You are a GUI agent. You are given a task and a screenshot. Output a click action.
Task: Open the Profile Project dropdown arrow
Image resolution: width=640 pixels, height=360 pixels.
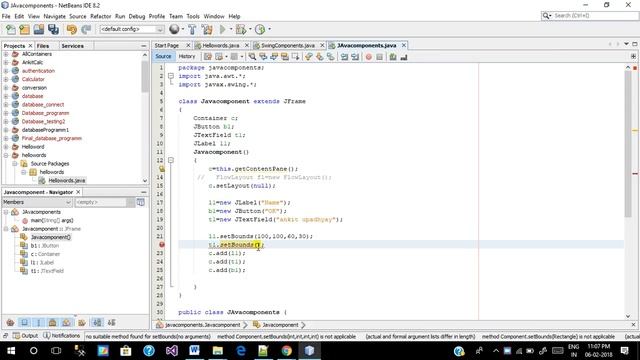point(269,29)
